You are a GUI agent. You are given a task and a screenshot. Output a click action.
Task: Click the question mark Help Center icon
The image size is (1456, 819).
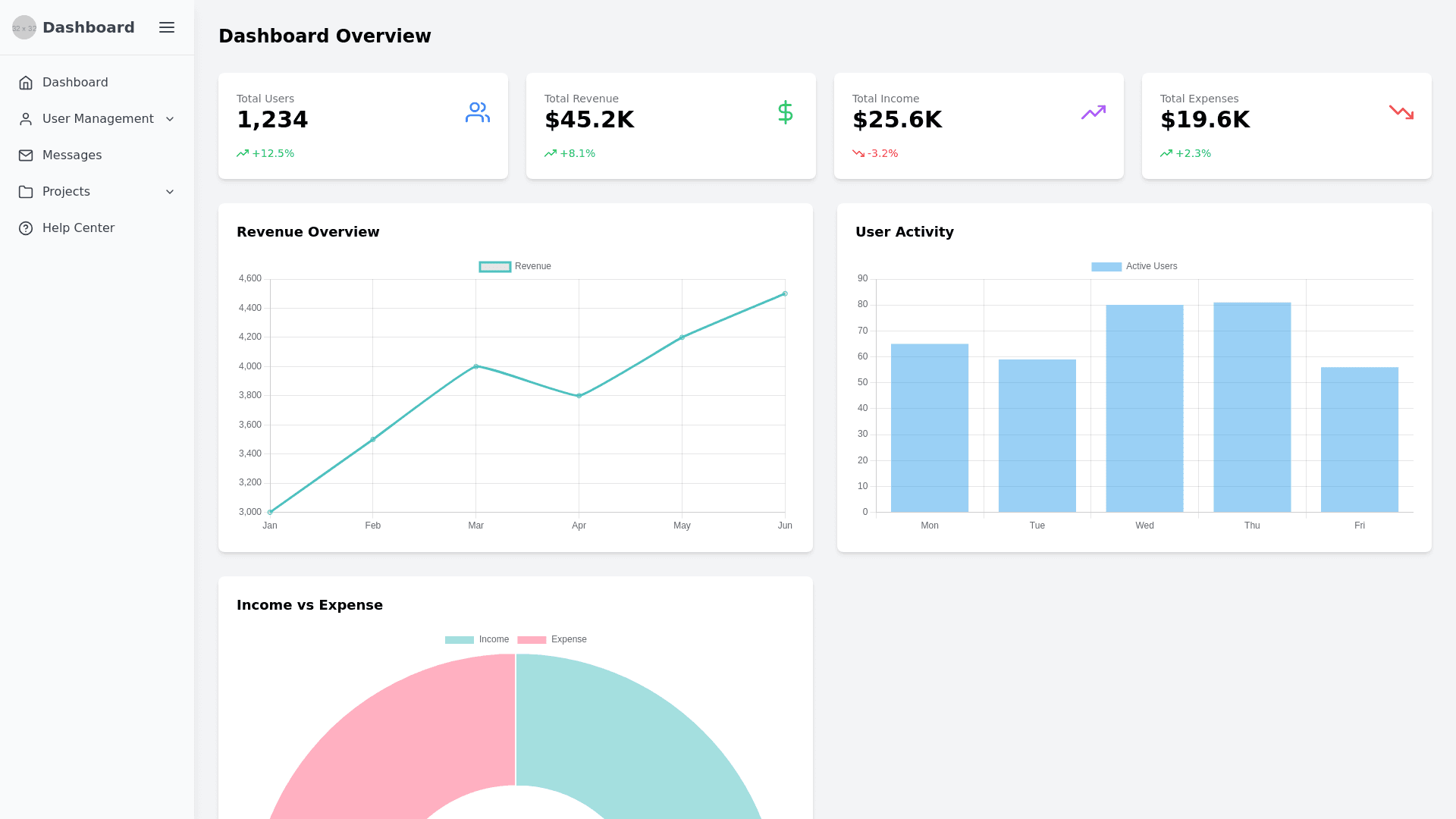coord(26,228)
